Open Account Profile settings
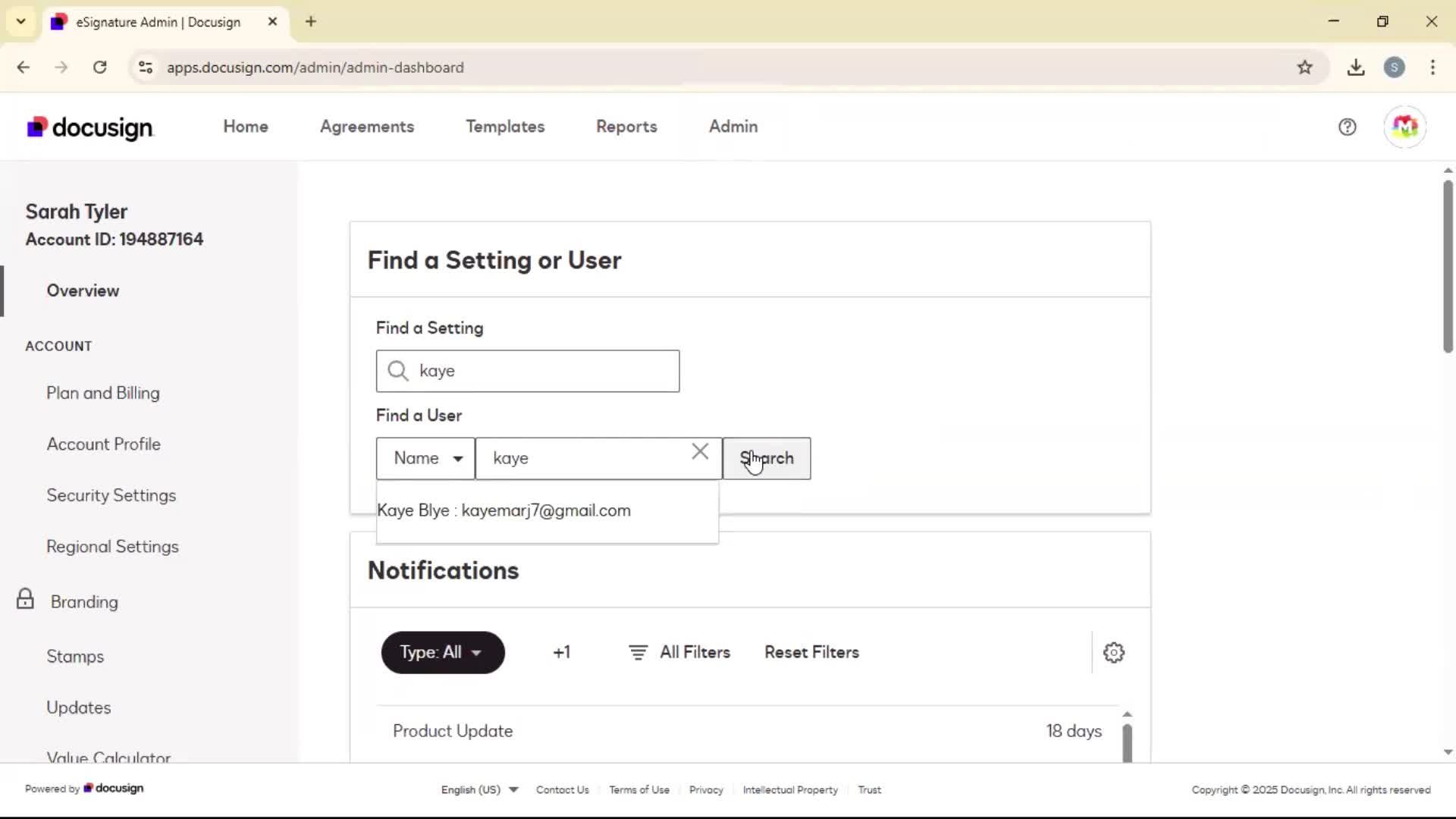The height and width of the screenshot is (819, 1456). point(104,444)
